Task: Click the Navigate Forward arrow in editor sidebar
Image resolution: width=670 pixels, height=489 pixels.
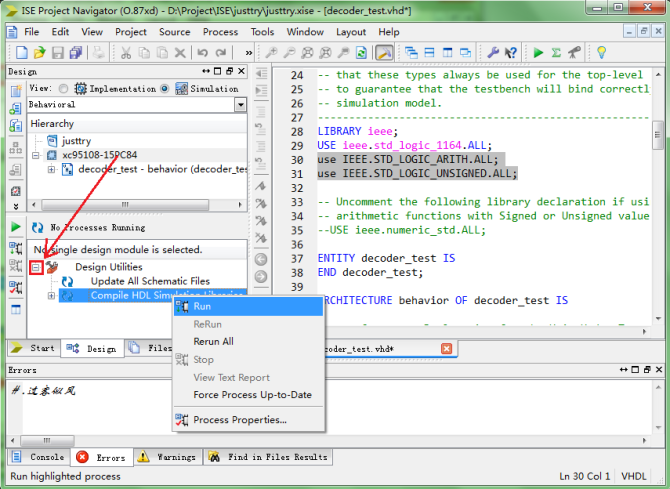Action: (261, 277)
